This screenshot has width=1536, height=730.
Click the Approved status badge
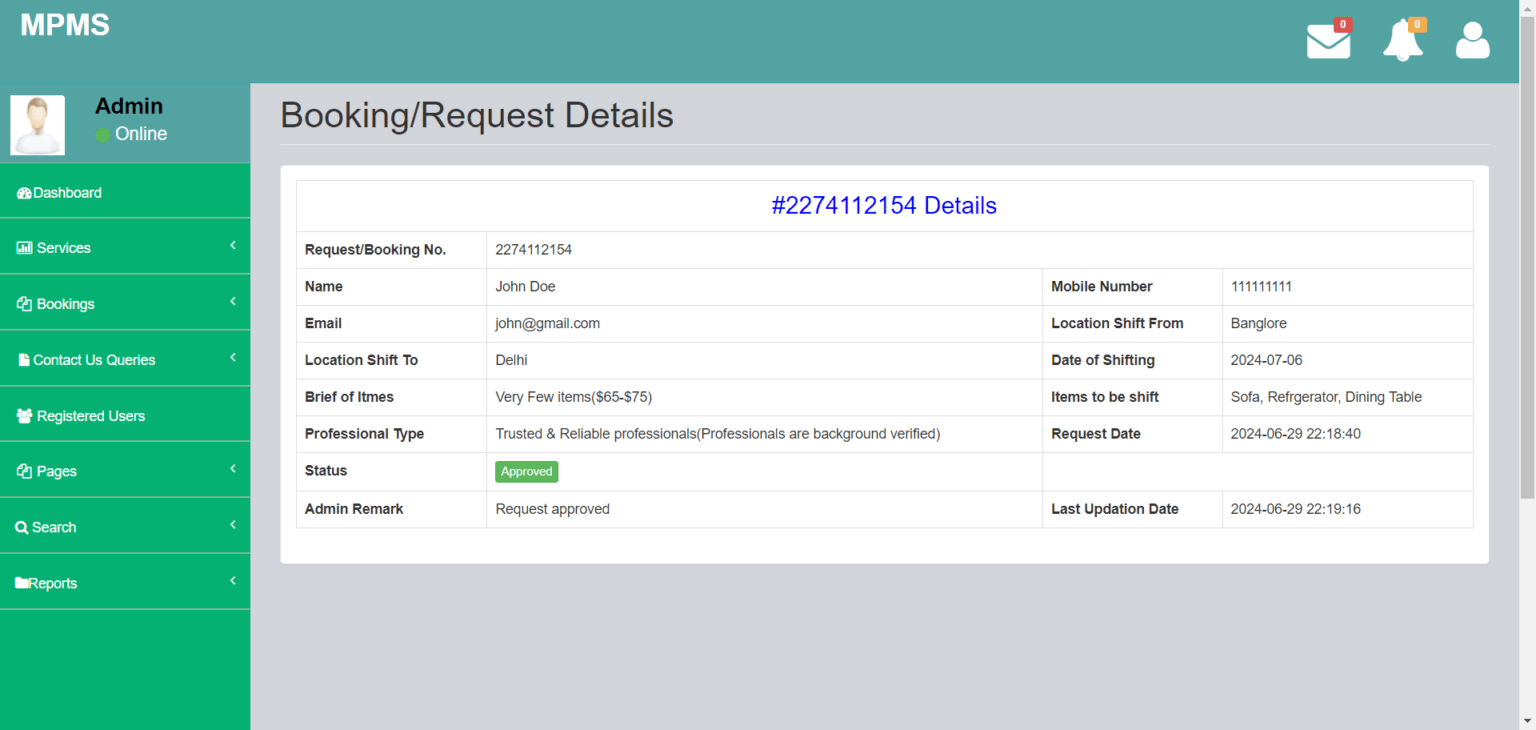pyautogui.click(x=526, y=471)
